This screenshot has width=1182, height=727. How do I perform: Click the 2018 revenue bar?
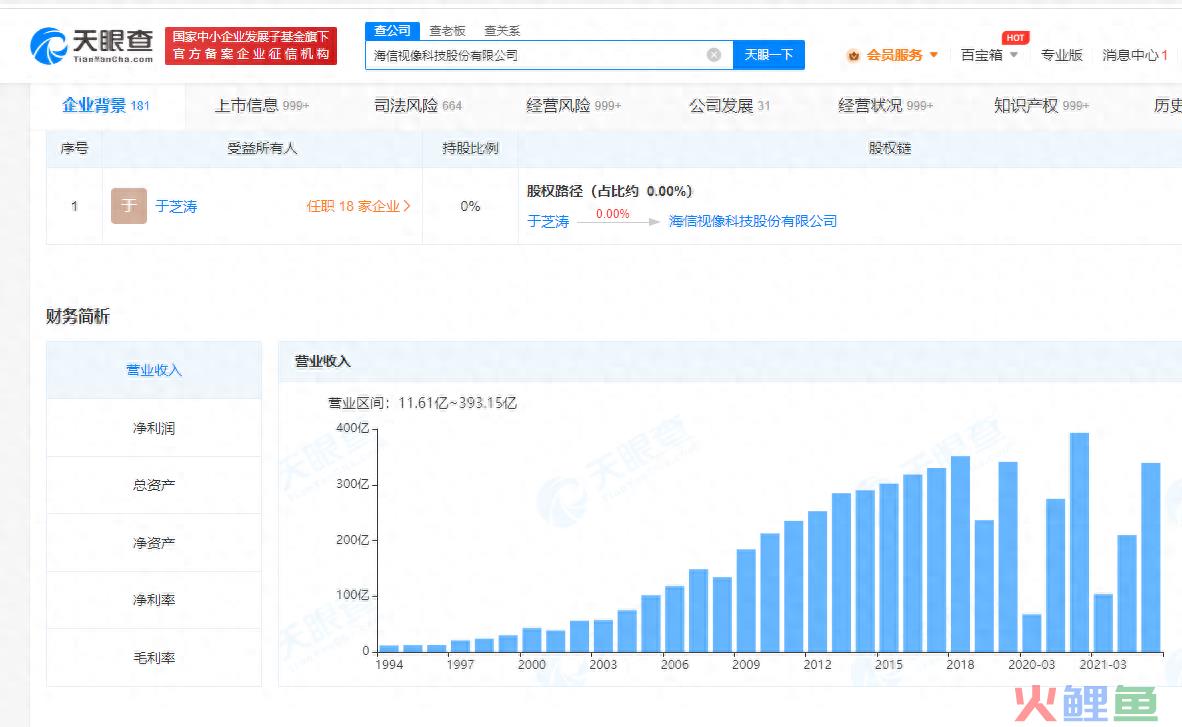960,554
